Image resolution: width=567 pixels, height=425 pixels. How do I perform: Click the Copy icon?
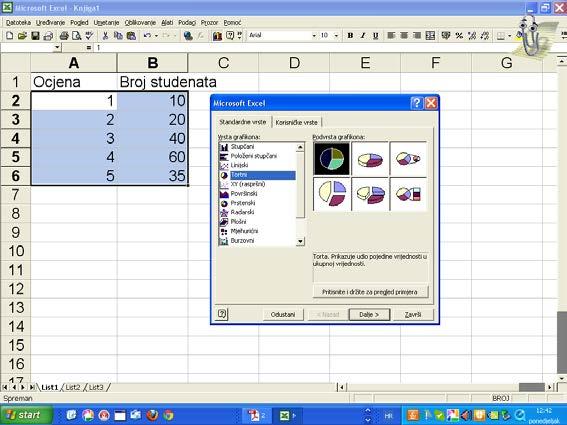coord(118,35)
